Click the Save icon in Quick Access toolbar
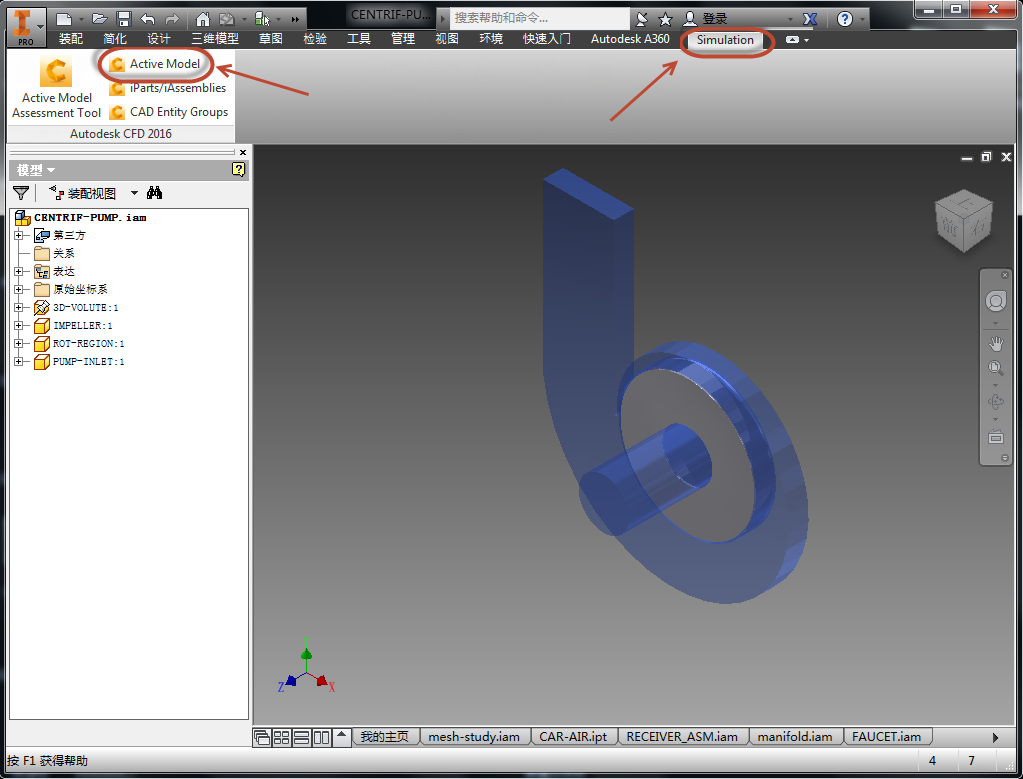Image resolution: width=1023 pixels, height=779 pixels. 122,17
